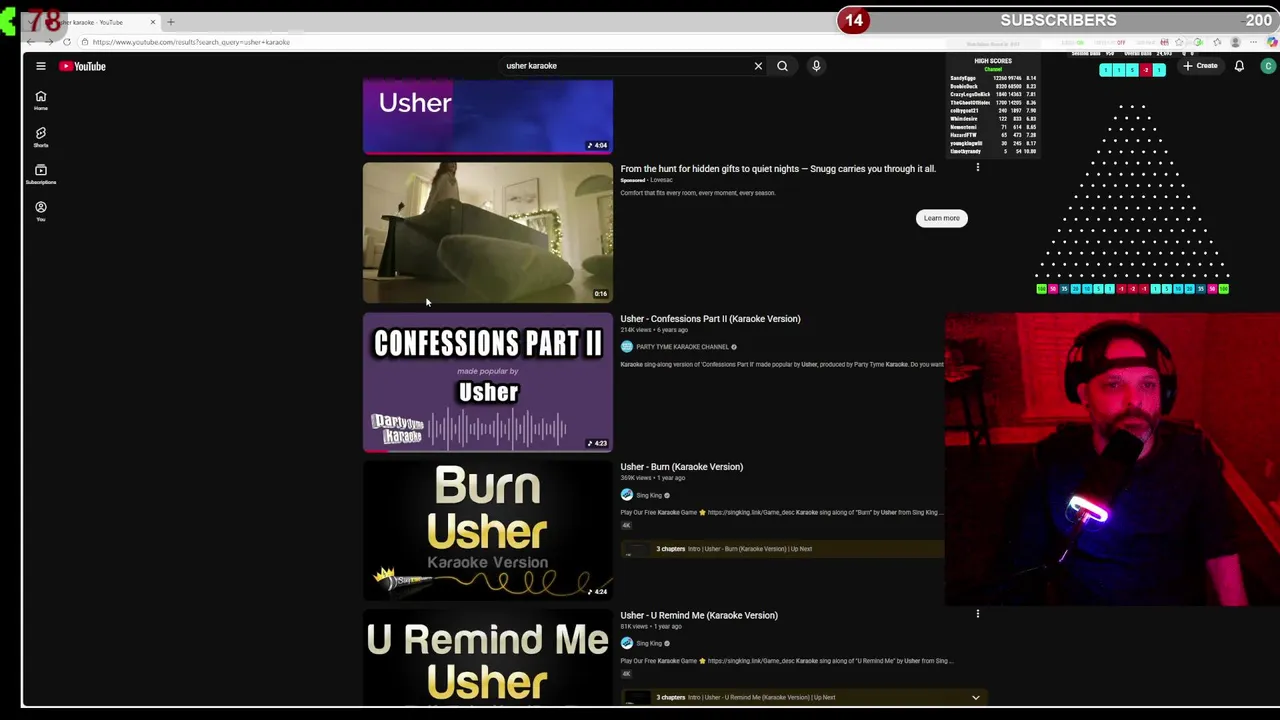Add page to favorites star icon
The height and width of the screenshot is (720, 1280).
click(x=1180, y=42)
